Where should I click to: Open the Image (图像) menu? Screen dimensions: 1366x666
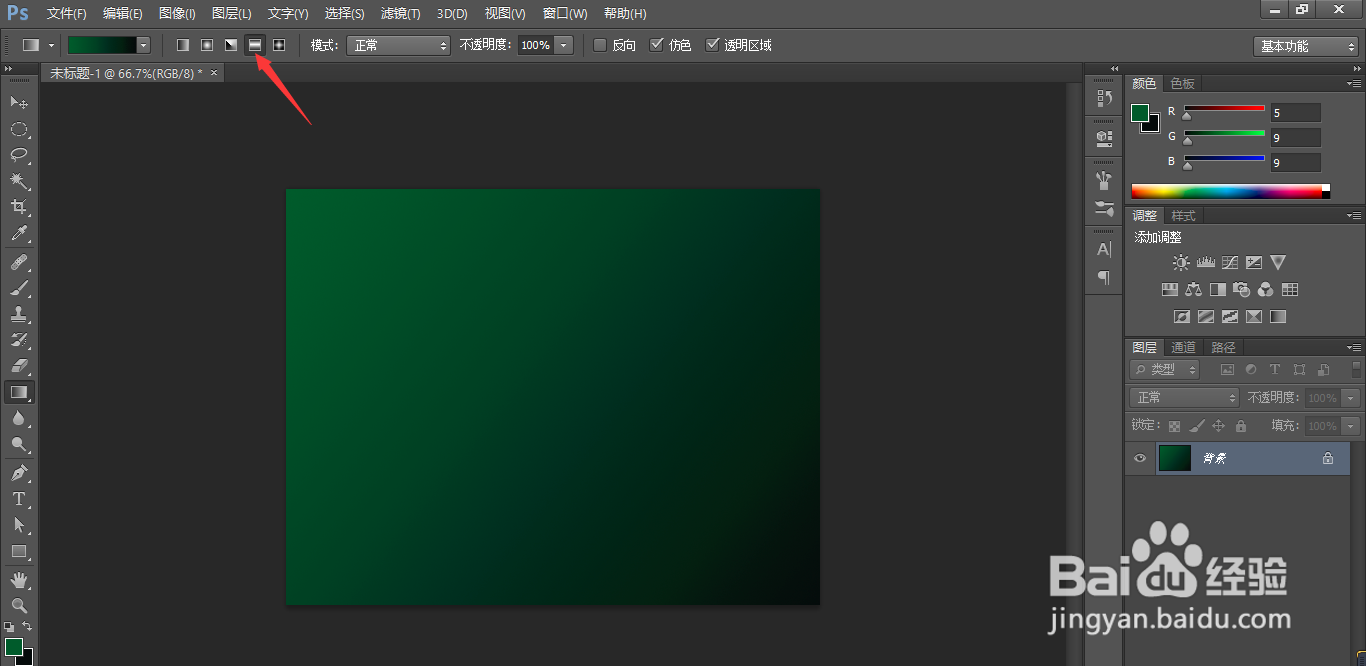(x=177, y=14)
